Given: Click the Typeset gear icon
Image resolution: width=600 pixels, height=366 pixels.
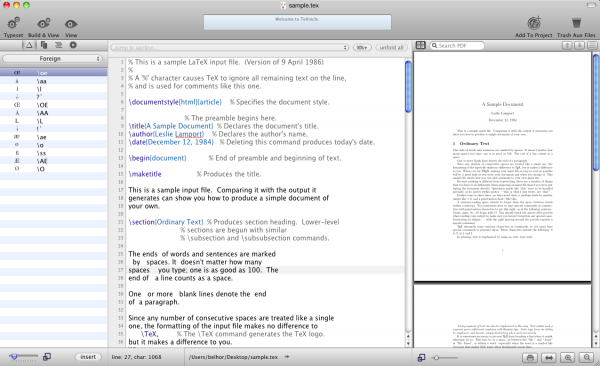Looking at the screenshot, I should click(13, 24).
